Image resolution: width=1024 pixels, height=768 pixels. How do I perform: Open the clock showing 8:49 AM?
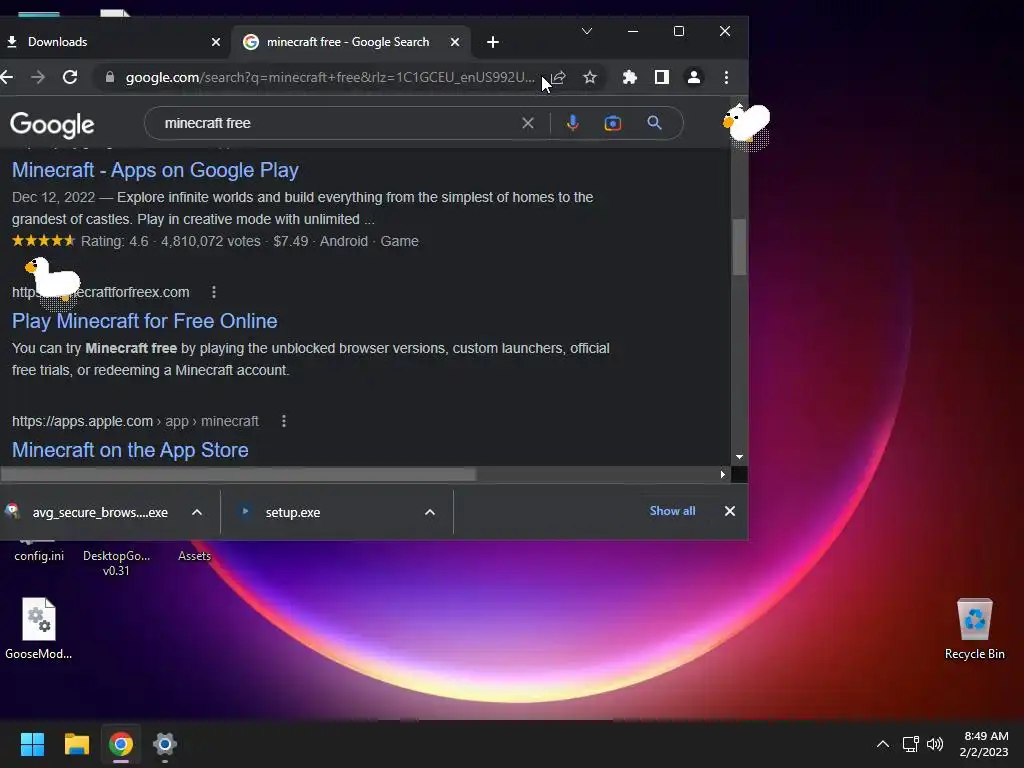[x=984, y=744]
